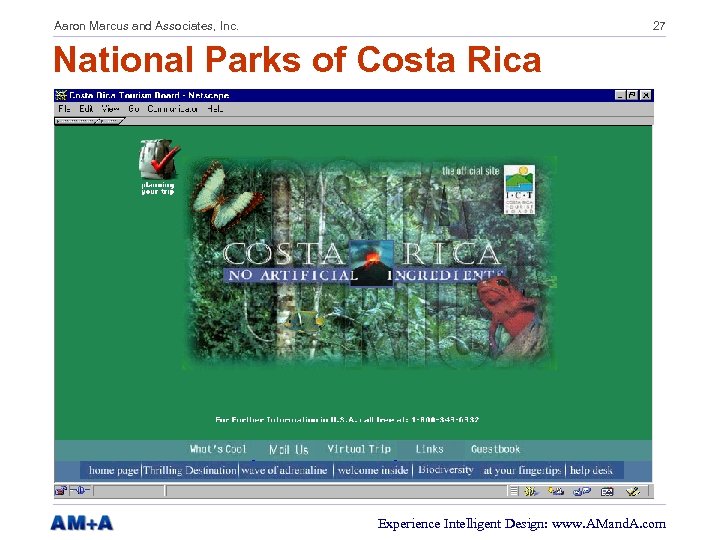Click the status bar message area
The height and width of the screenshot is (540, 720).
coord(337,491)
